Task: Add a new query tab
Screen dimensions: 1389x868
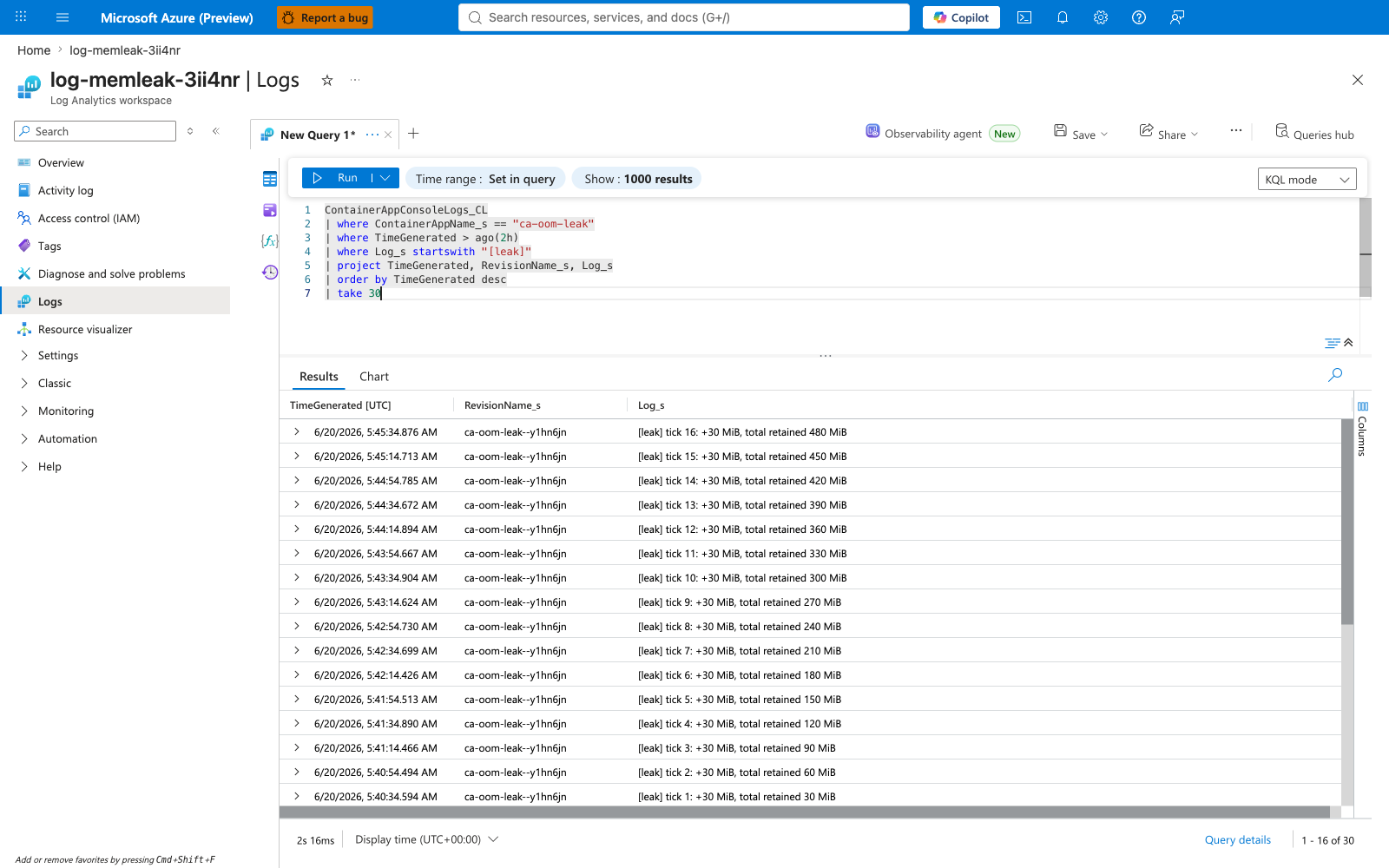Action: pos(413,133)
